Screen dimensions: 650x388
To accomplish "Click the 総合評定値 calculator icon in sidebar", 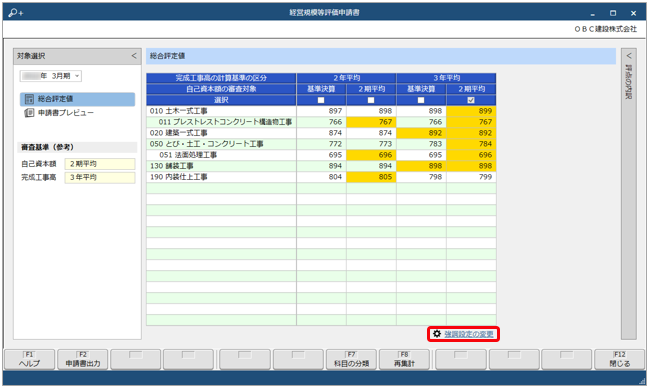I will click(29, 99).
